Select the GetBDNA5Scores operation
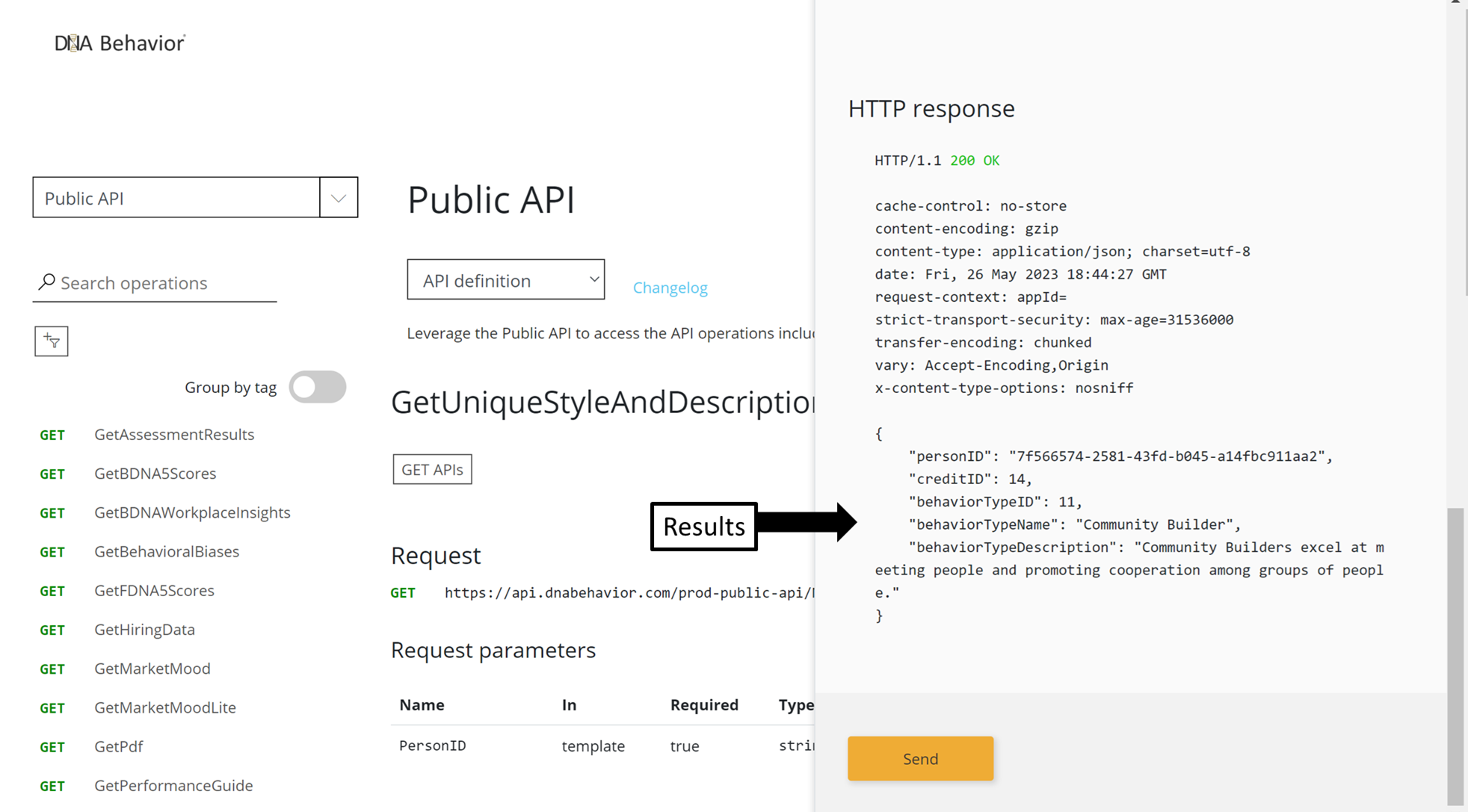 click(x=155, y=474)
